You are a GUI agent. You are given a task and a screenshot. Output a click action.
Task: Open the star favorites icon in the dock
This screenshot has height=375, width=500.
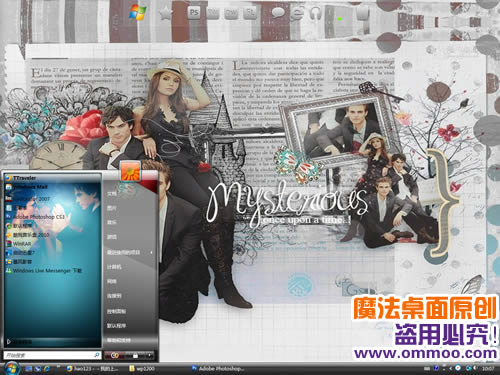point(165,13)
